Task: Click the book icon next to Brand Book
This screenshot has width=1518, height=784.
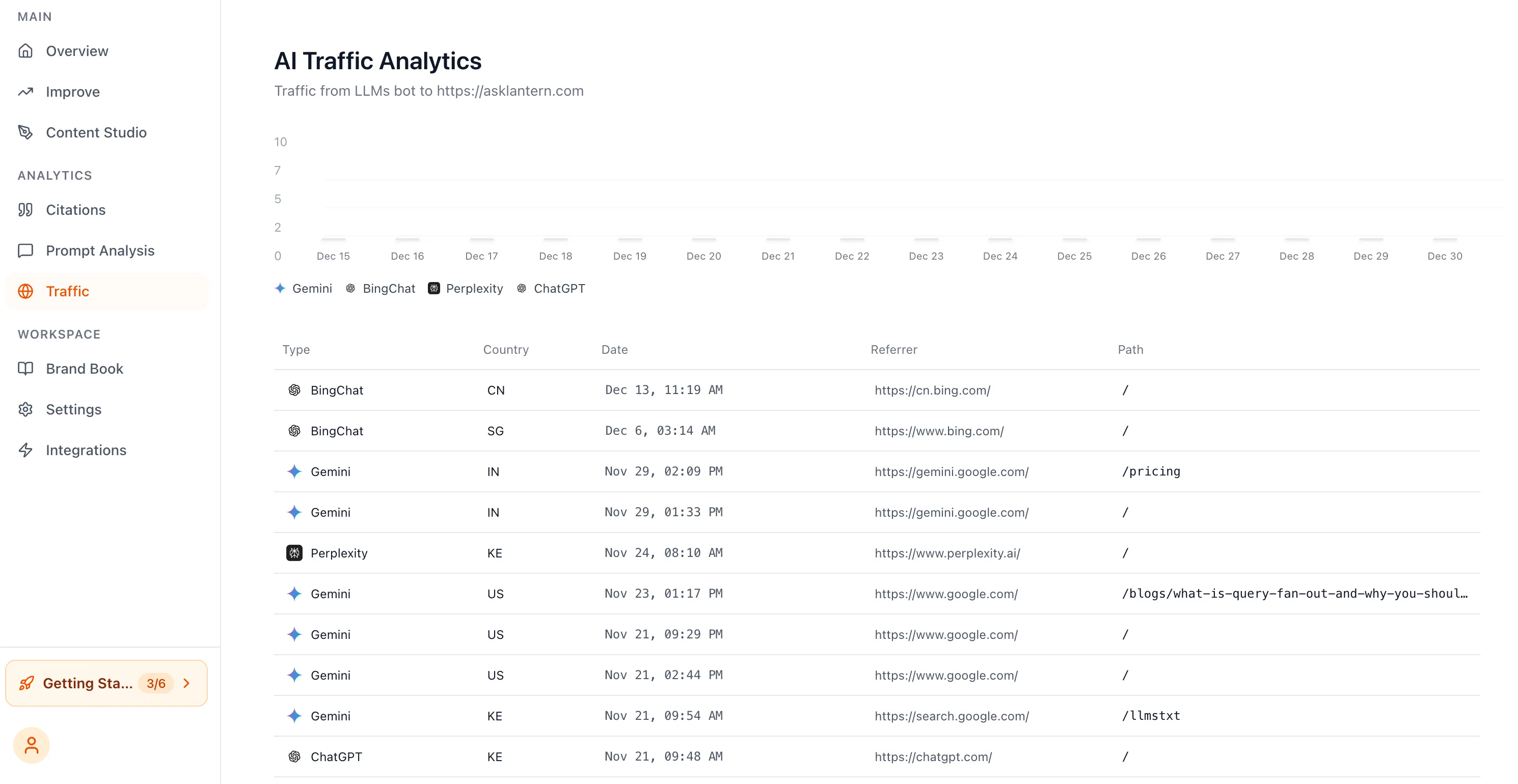Action: pos(26,368)
